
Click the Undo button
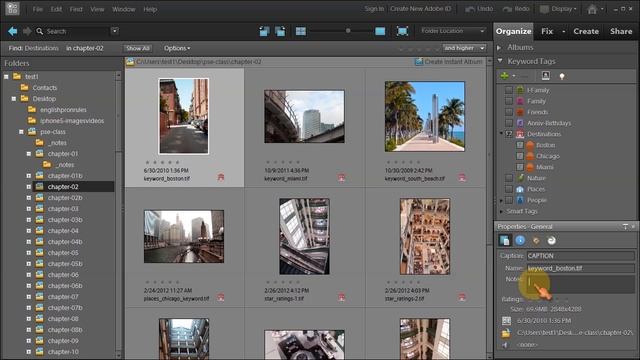point(480,9)
